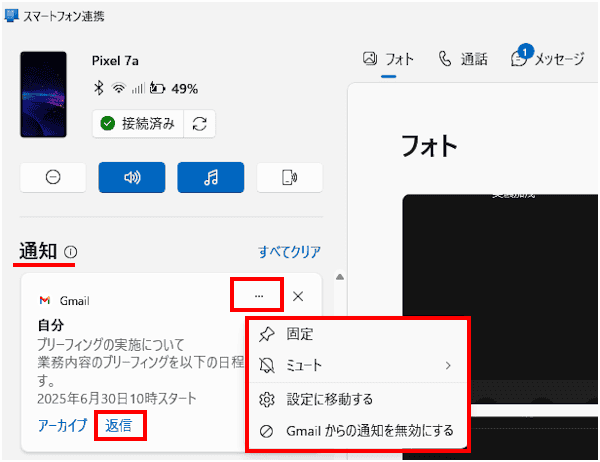Click the Bluetooth status icon
Screen dimensions: 600x462
coord(99,88)
